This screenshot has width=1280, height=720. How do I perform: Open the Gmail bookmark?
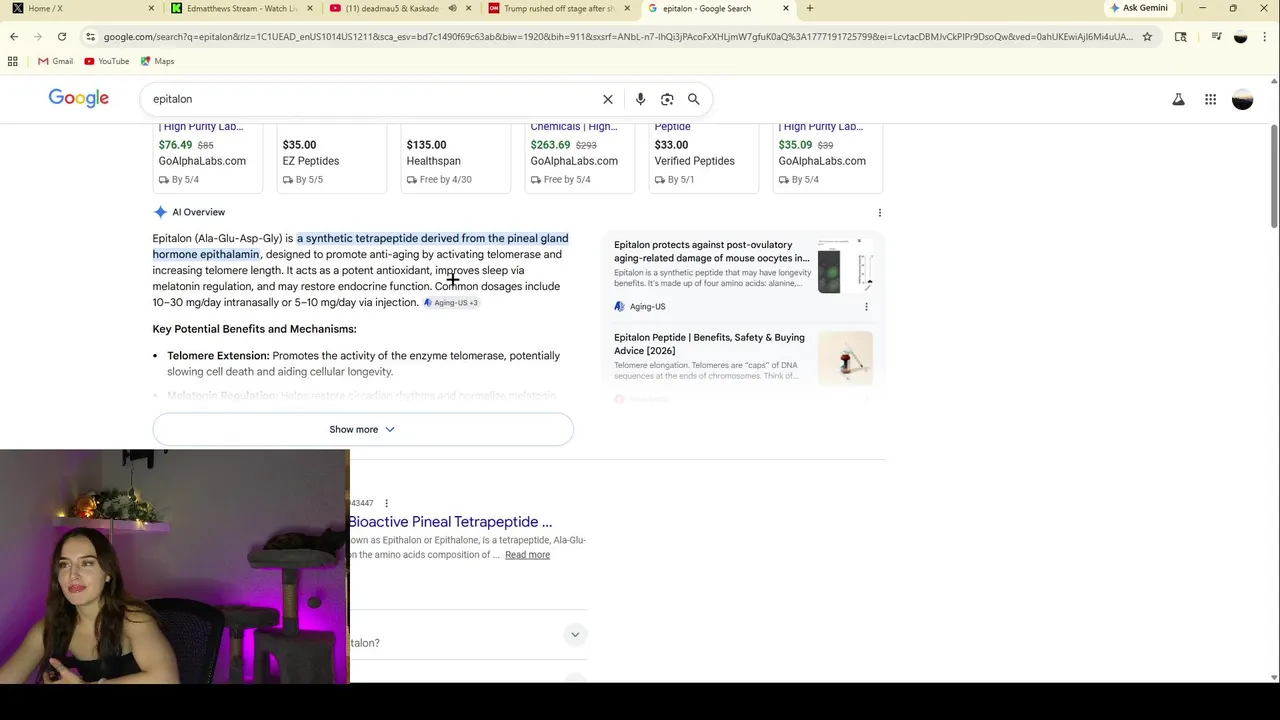[55, 61]
